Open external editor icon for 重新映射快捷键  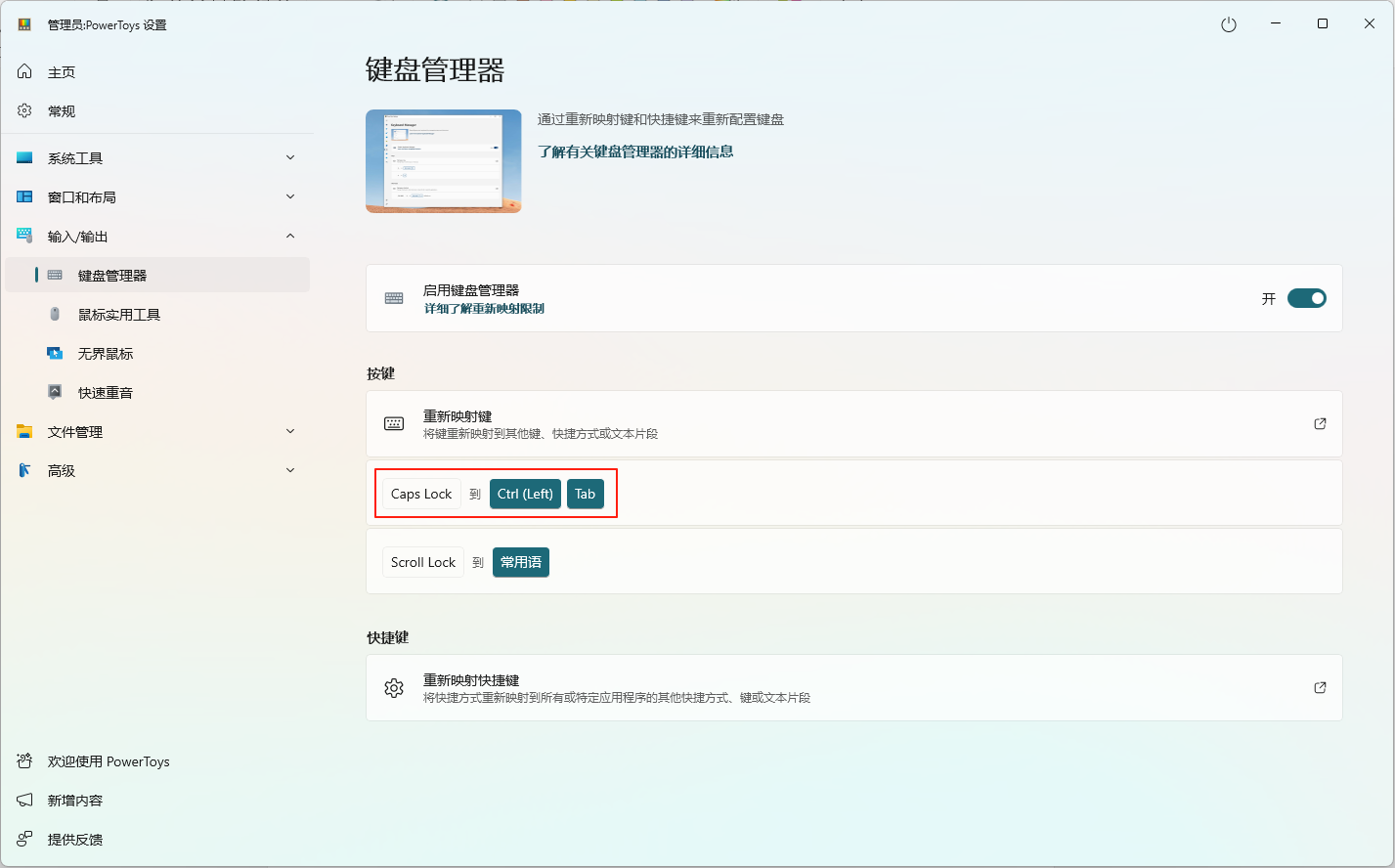tap(1320, 687)
